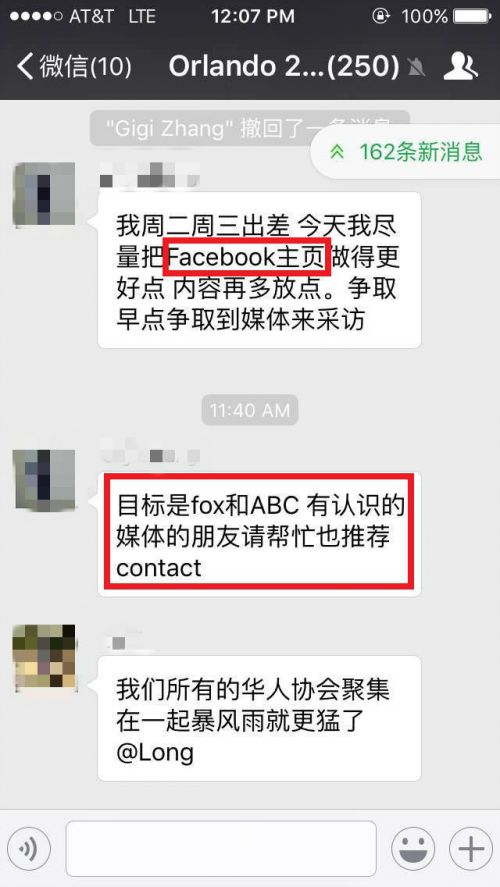Tap the battery indicator in status bar
The width and height of the screenshot is (500, 887).
(473, 16)
